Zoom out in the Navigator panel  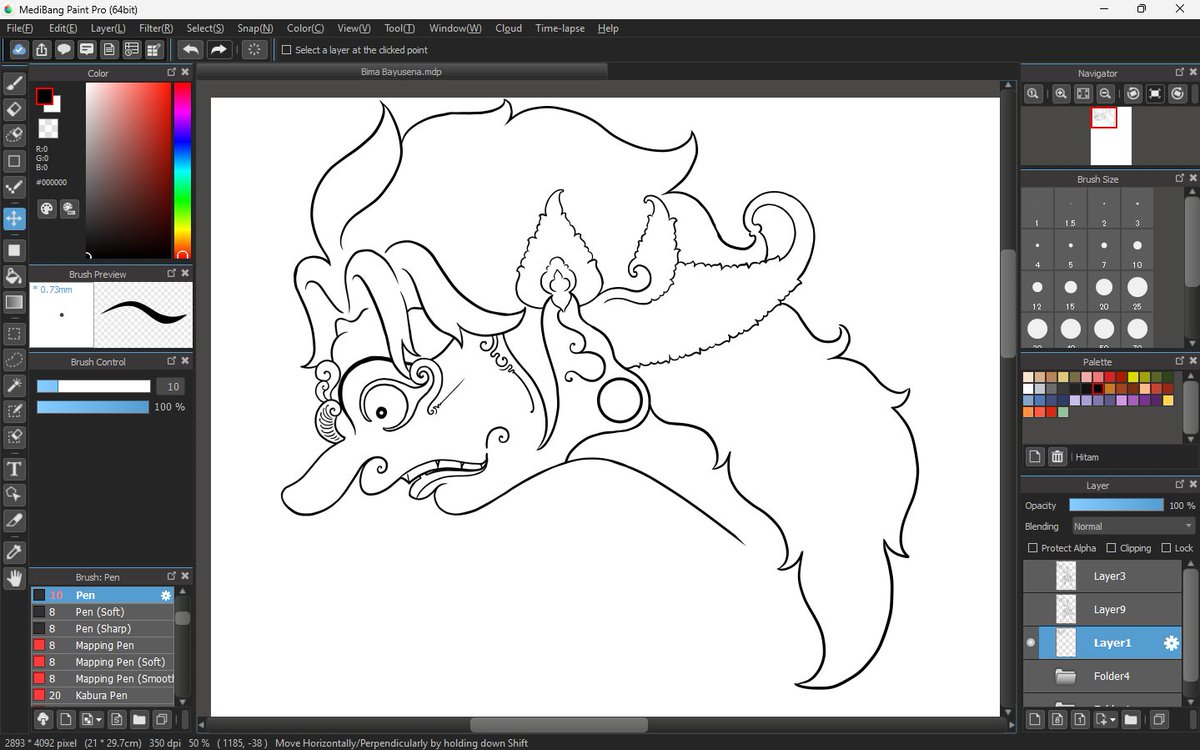pos(1105,93)
